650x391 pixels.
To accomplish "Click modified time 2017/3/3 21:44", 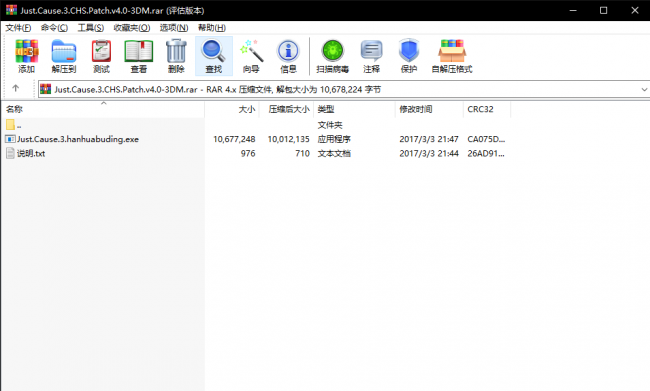I will (429, 153).
